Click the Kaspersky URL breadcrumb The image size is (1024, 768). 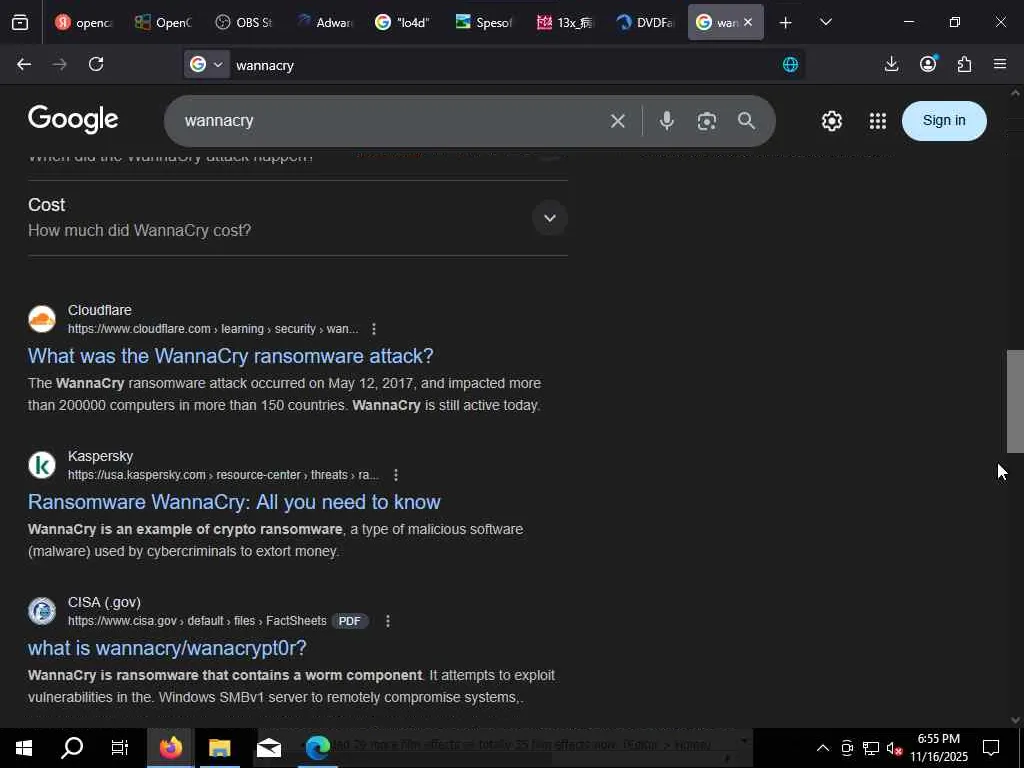tap(223, 475)
